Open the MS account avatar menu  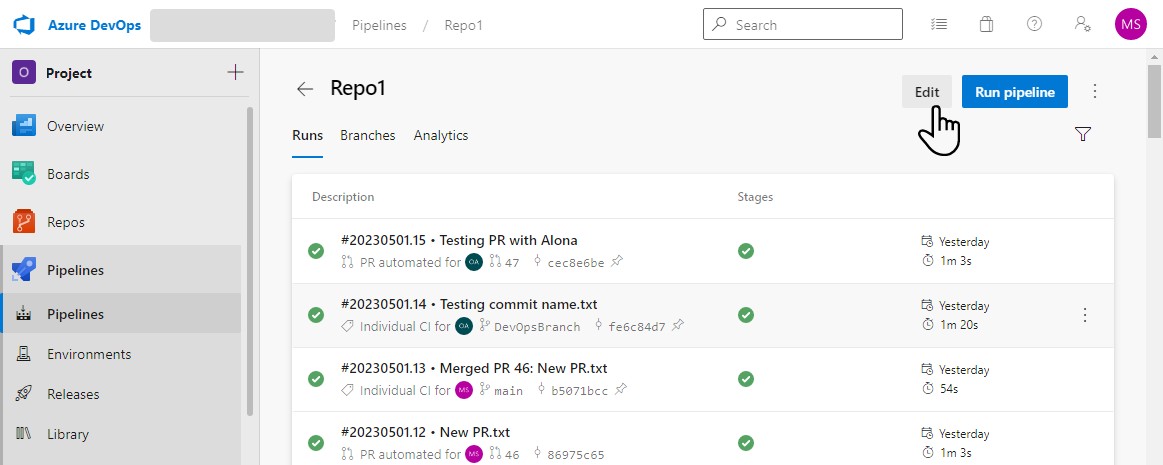[x=1130, y=24]
